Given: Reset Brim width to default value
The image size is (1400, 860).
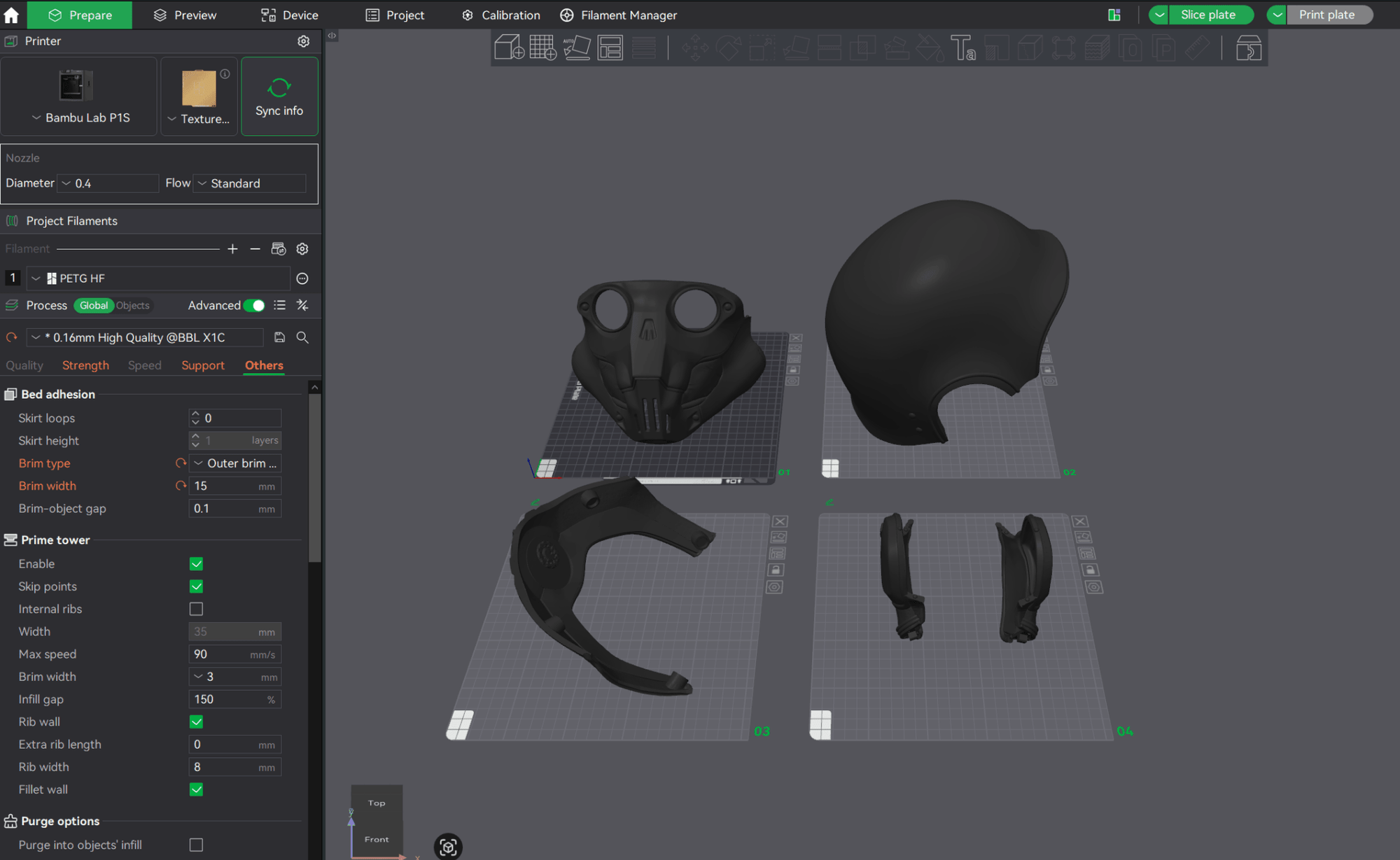Looking at the screenshot, I should tap(181, 486).
